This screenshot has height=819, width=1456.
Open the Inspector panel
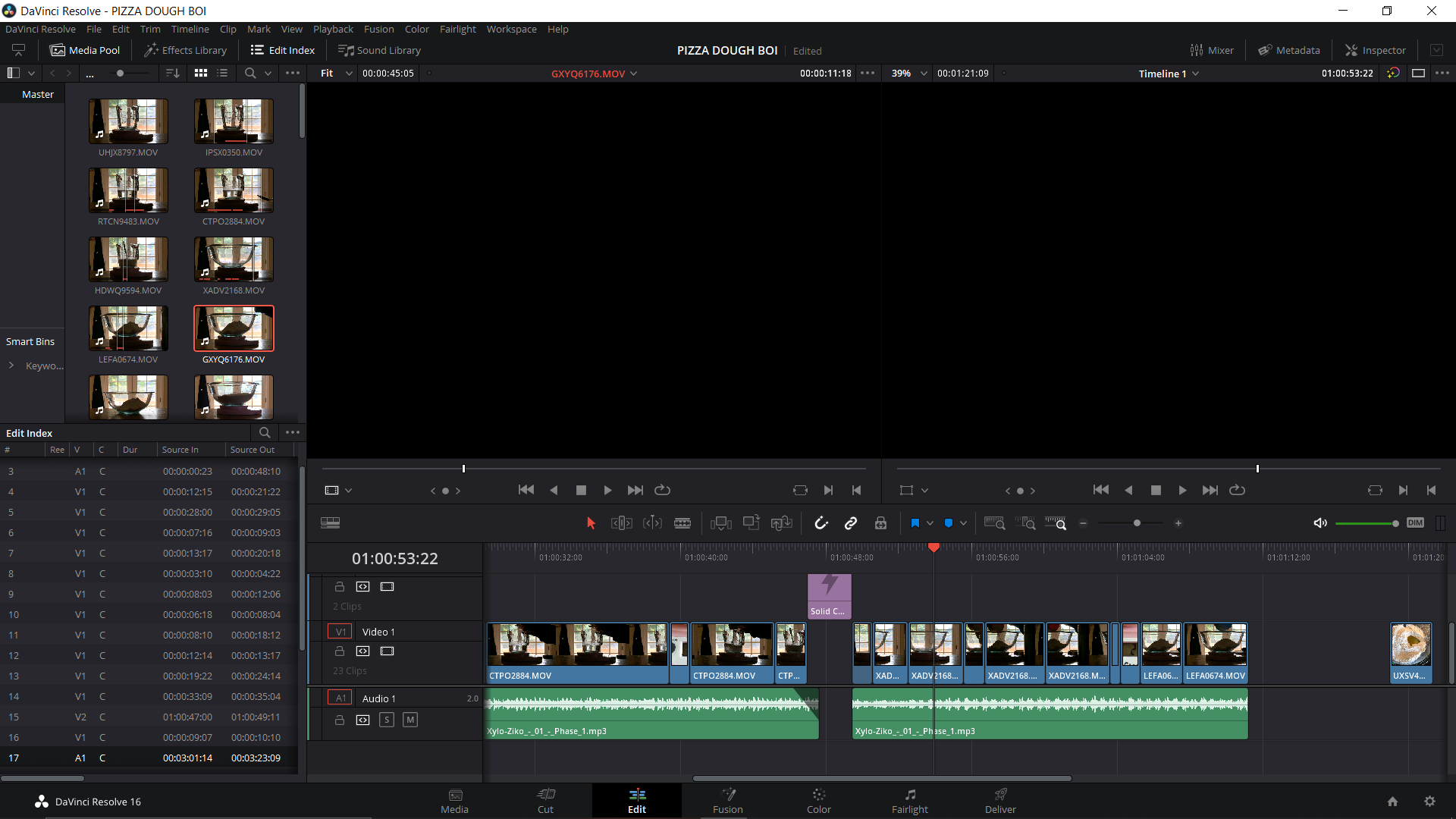1376,50
